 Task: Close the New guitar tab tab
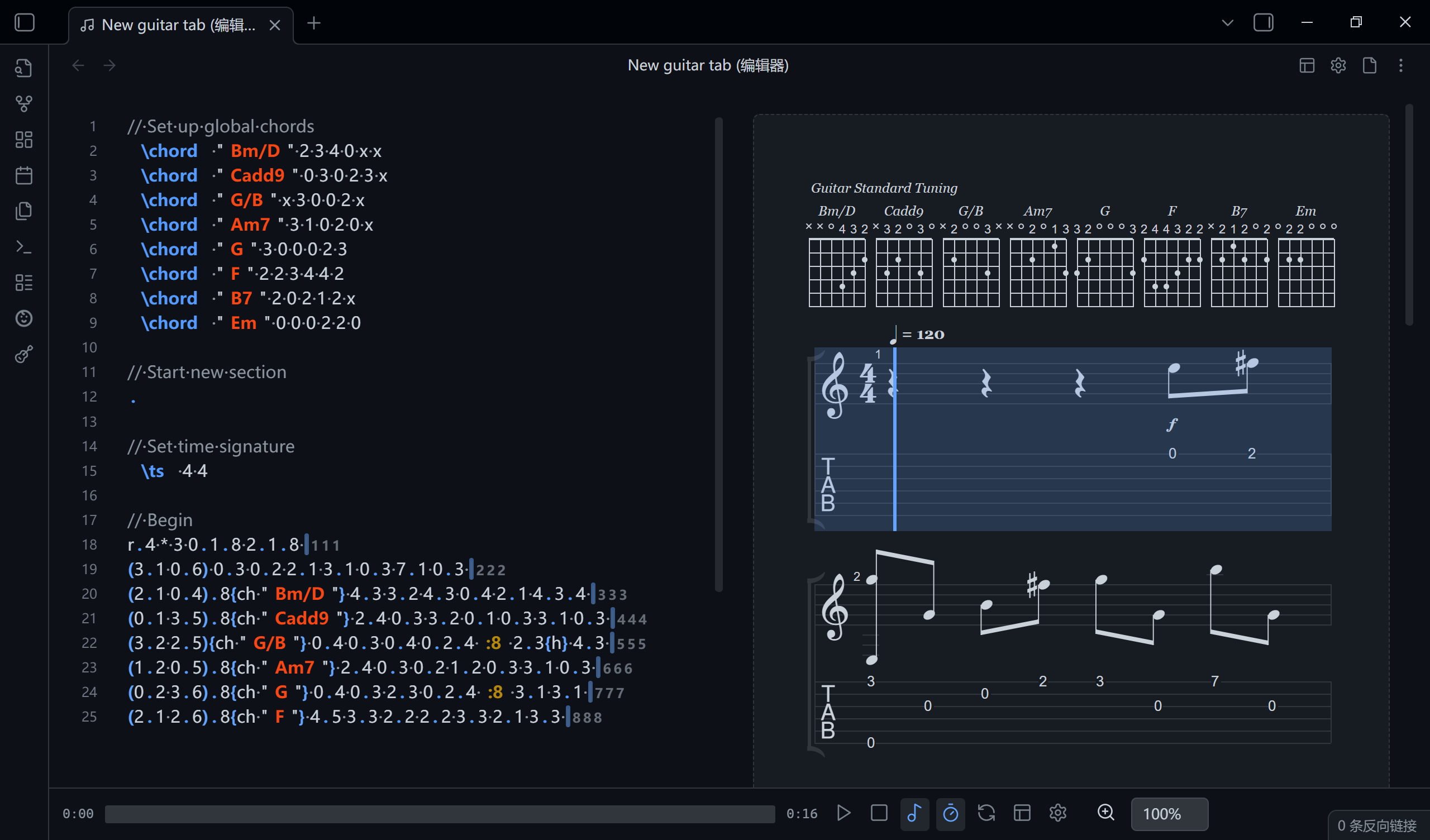tap(275, 25)
